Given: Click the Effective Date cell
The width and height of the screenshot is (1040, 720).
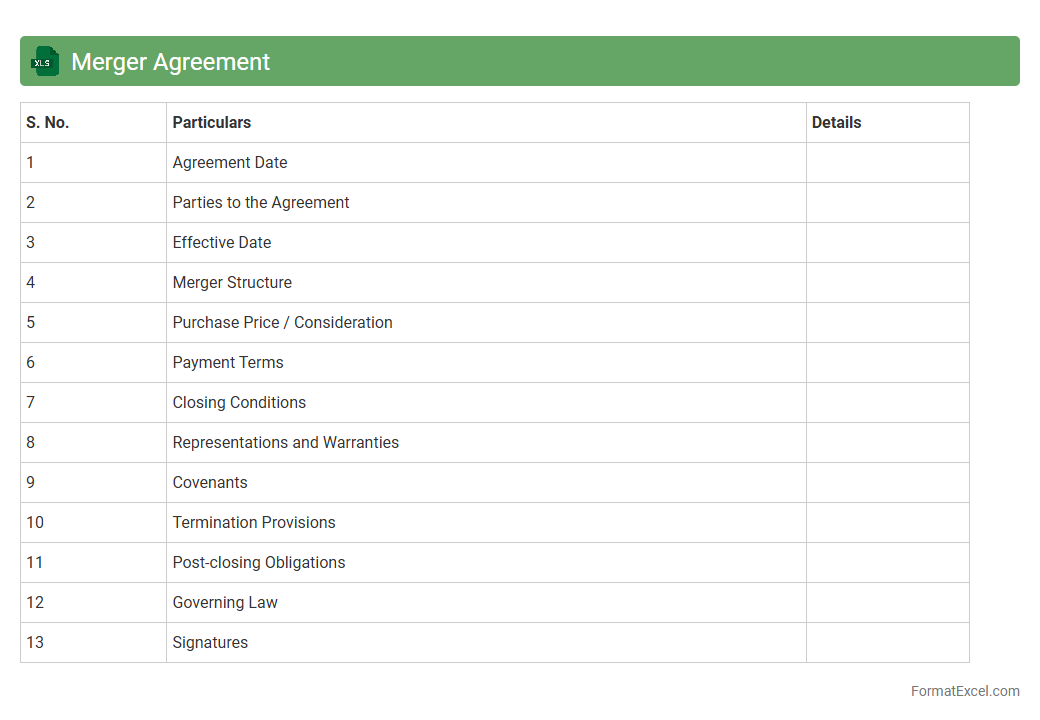Looking at the screenshot, I should tap(222, 242).
